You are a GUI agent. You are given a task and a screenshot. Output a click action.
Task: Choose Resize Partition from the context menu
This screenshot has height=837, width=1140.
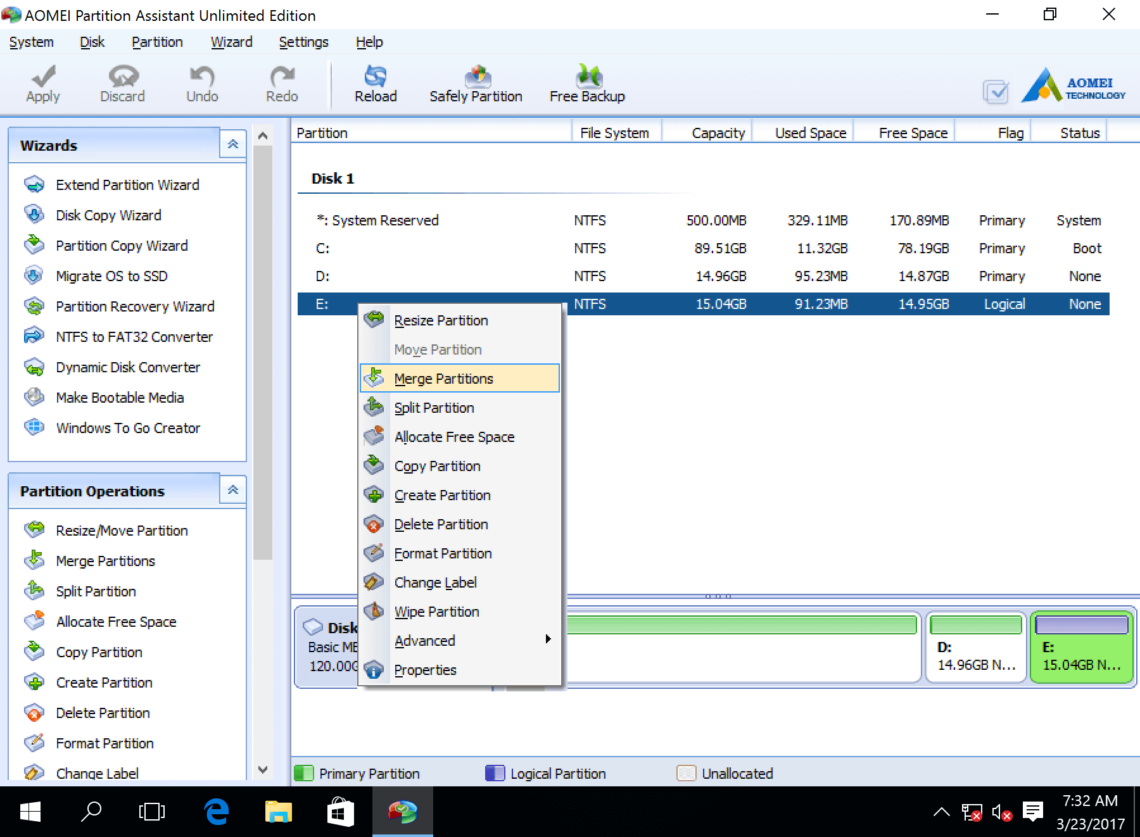tap(460, 321)
